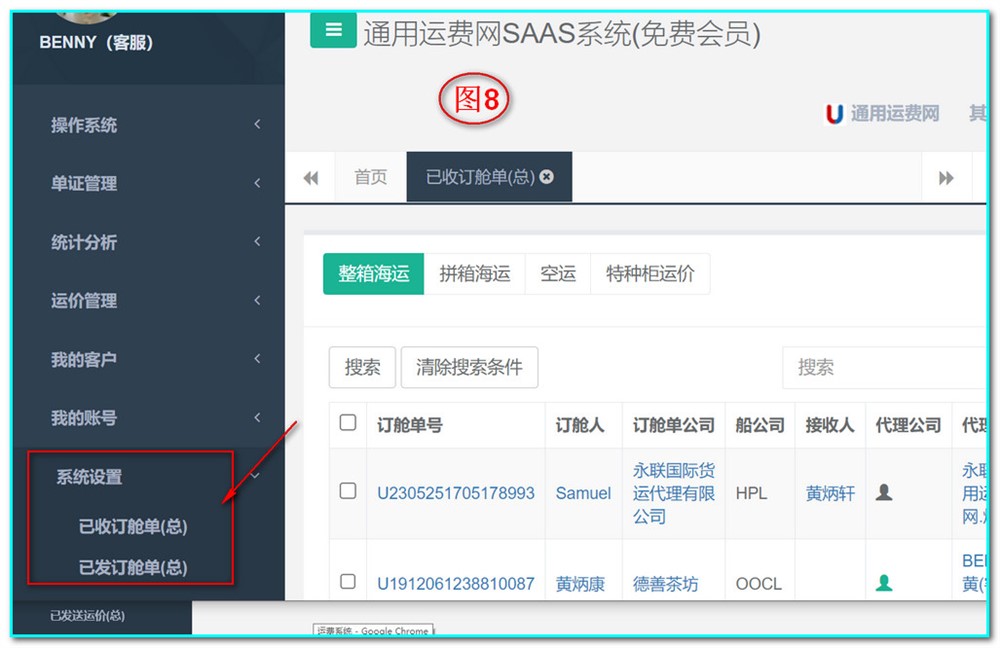This screenshot has width=1000, height=648.
Task: Switch to the 拼箱海运 tab
Action: point(474,274)
